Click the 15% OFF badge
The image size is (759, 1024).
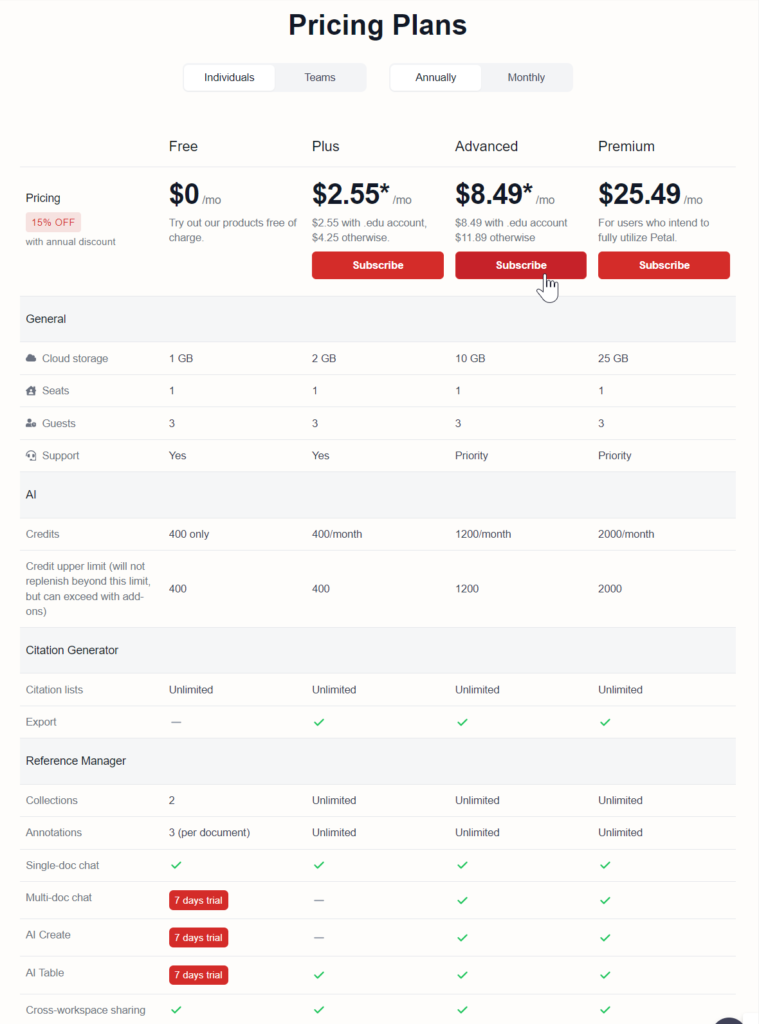[53, 222]
